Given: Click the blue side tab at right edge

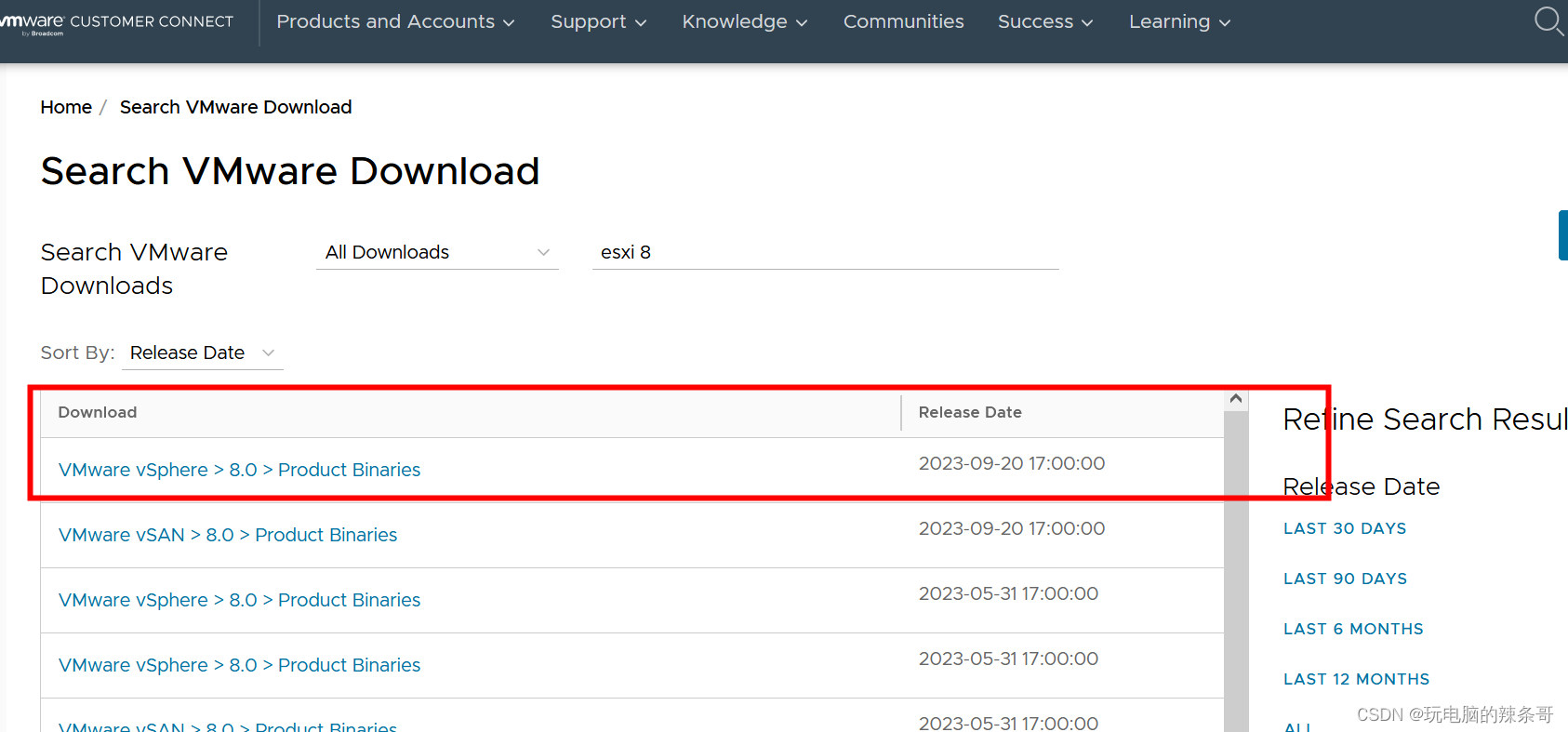Looking at the screenshot, I should pos(1563,235).
